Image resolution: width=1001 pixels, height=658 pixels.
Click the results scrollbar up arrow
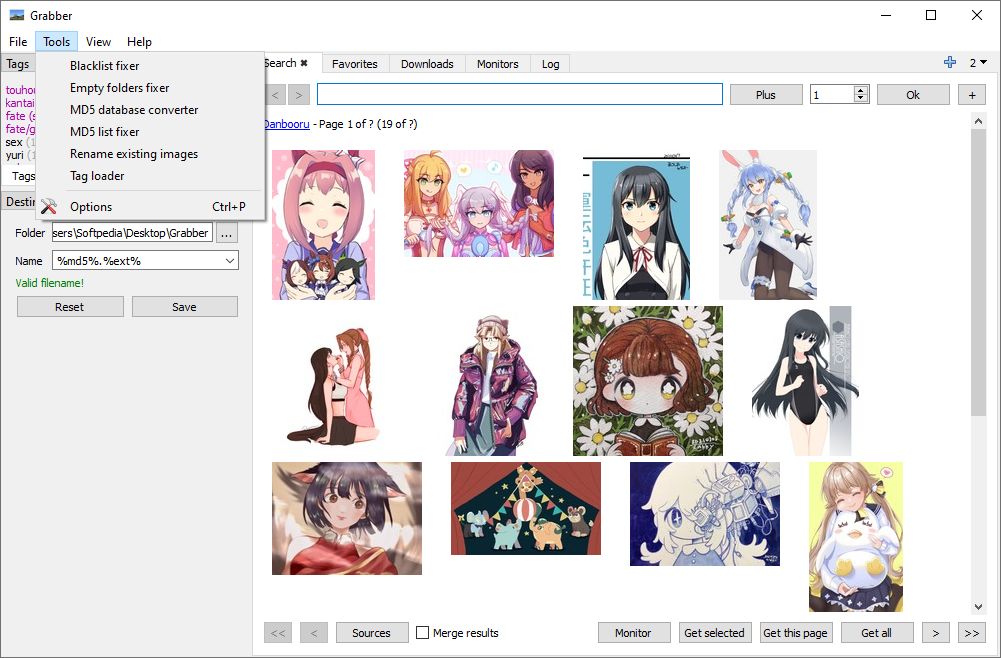(979, 121)
